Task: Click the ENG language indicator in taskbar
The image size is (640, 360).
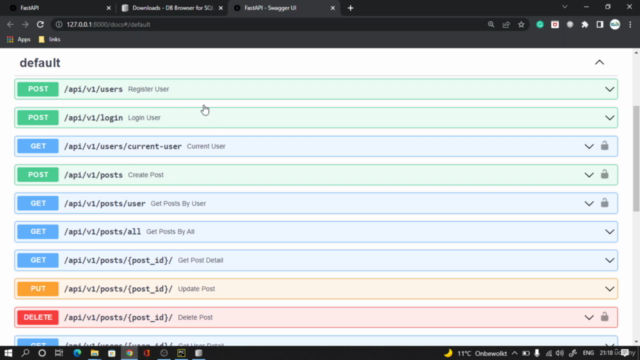Action: click(x=588, y=353)
